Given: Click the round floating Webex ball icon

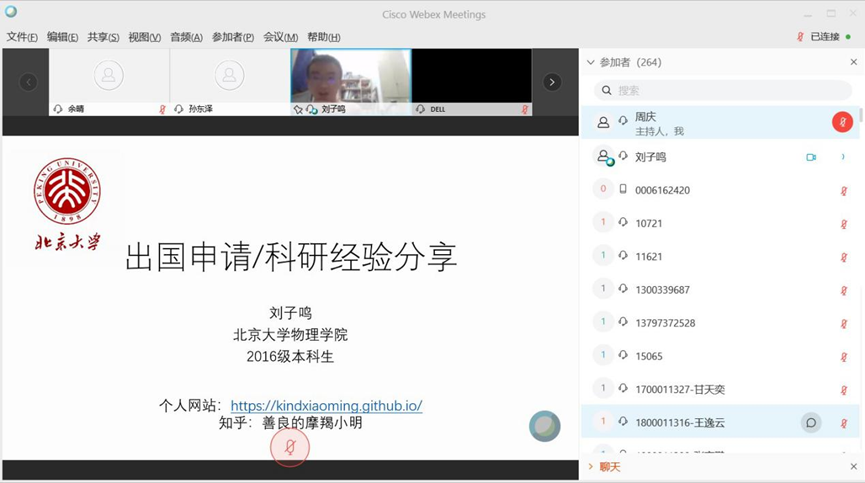Looking at the screenshot, I should pos(545,426).
